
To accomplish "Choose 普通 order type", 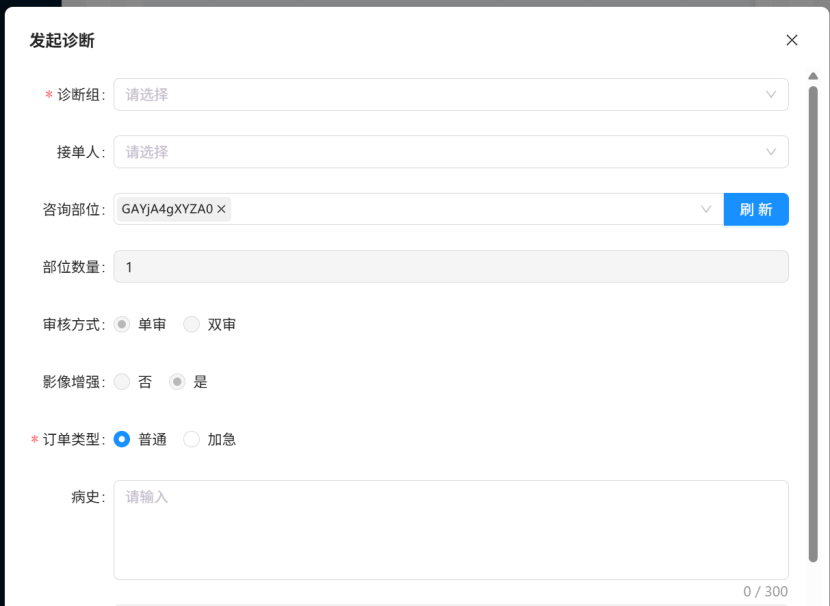I will click(x=122, y=439).
